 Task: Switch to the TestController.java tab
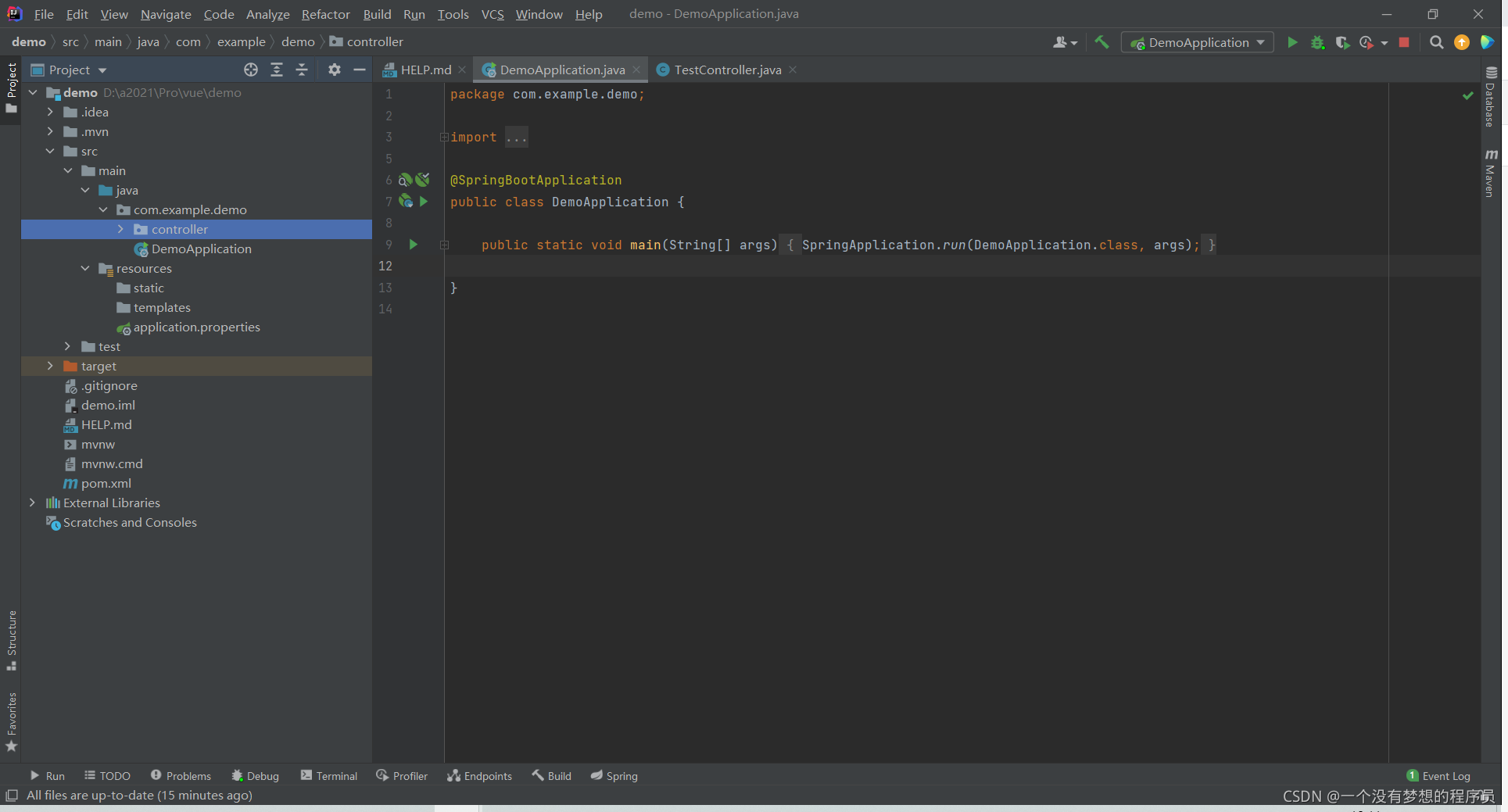[x=725, y=70]
